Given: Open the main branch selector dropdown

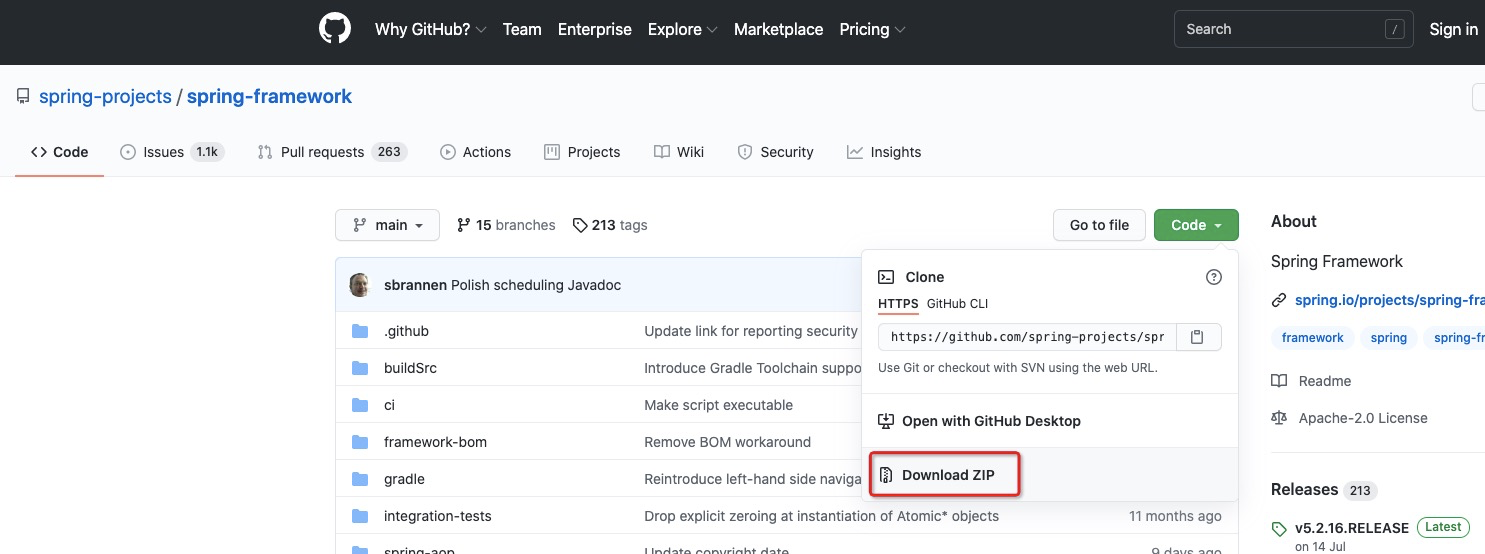Looking at the screenshot, I should coord(387,225).
